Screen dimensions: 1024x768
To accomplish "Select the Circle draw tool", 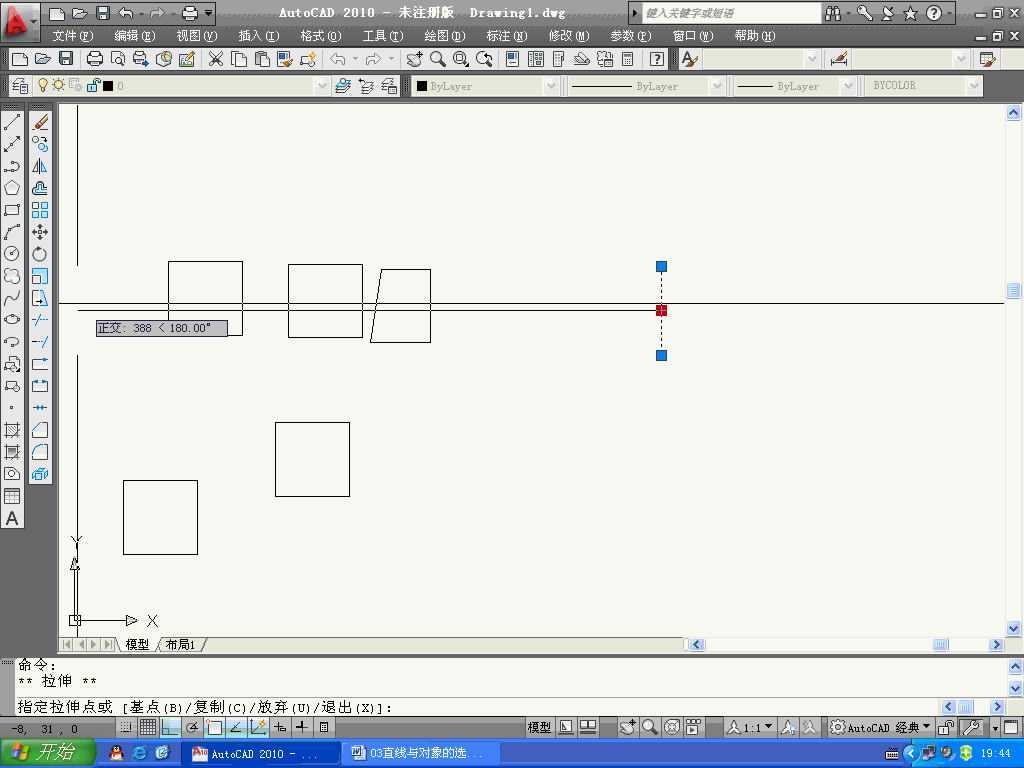I will click(12, 253).
